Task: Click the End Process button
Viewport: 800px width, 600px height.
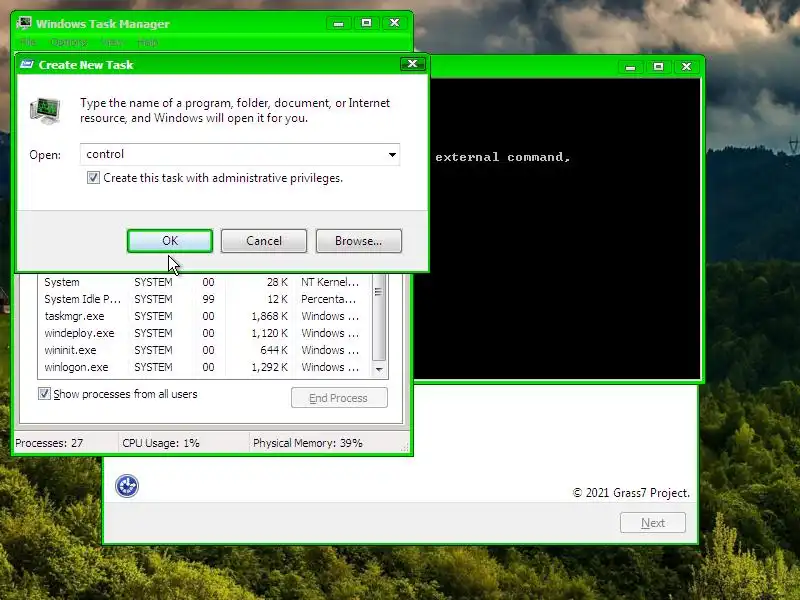Action: (x=339, y=398)
